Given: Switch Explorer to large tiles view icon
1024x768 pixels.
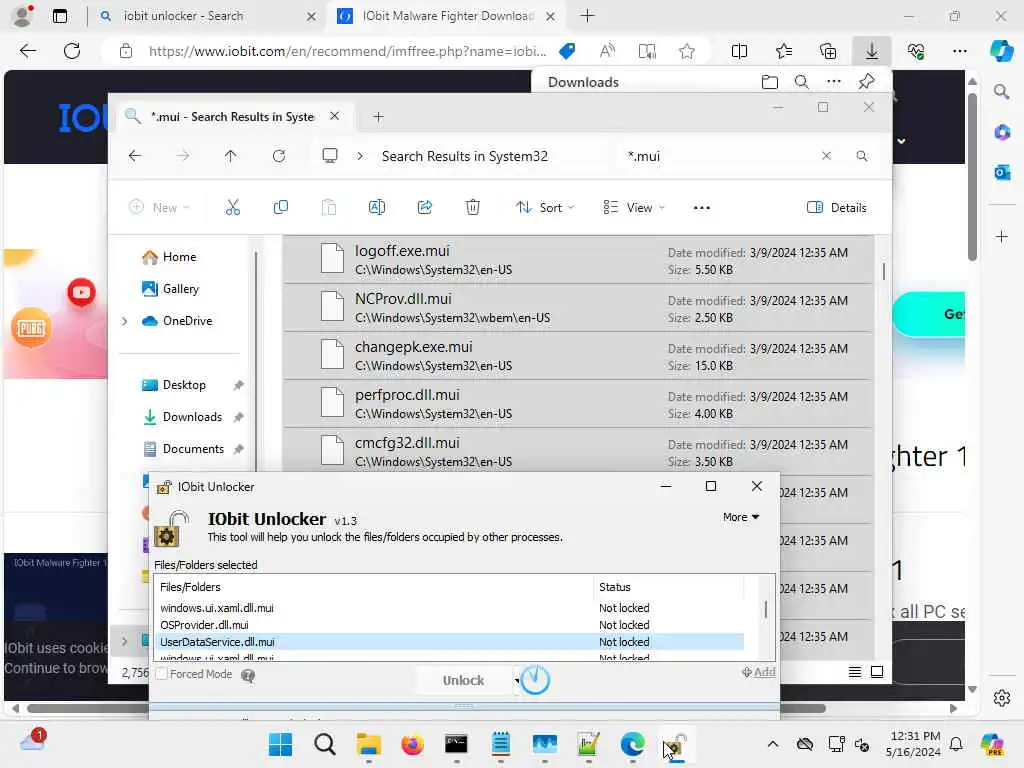Looking at the screenshot, I should pos(877,672).
